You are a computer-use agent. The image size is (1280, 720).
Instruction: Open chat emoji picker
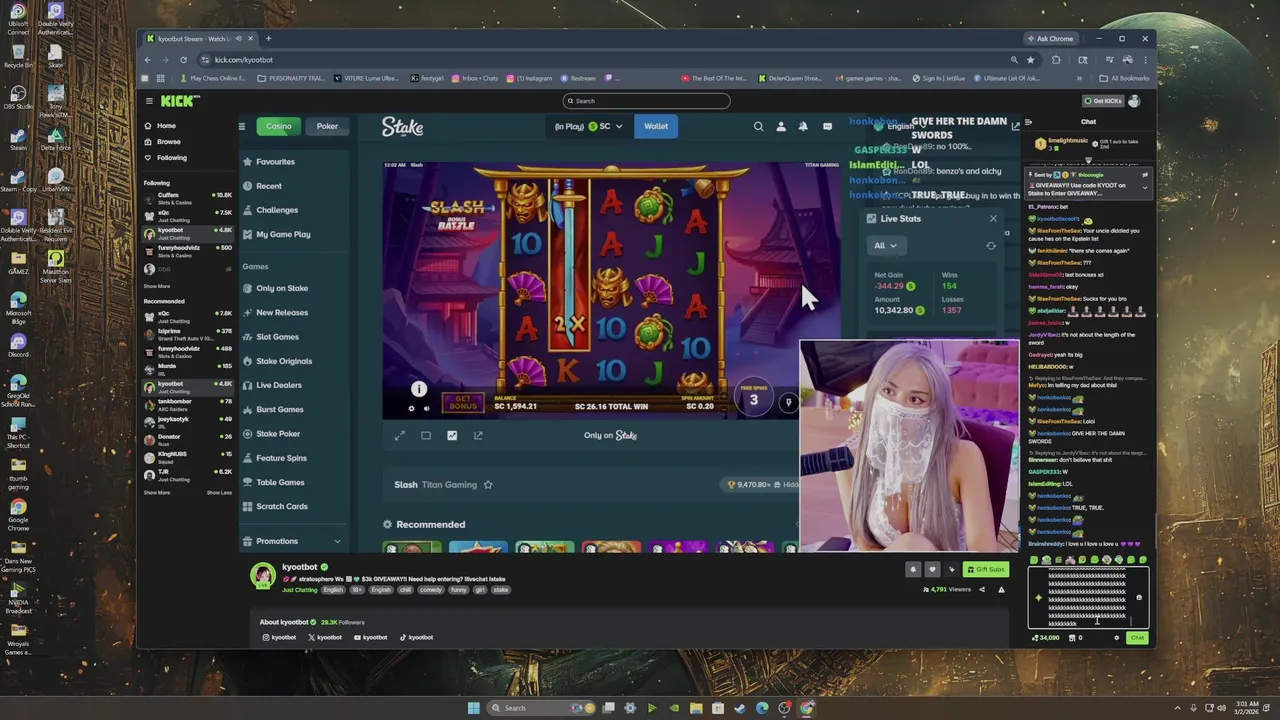[x=1139, y=598]
